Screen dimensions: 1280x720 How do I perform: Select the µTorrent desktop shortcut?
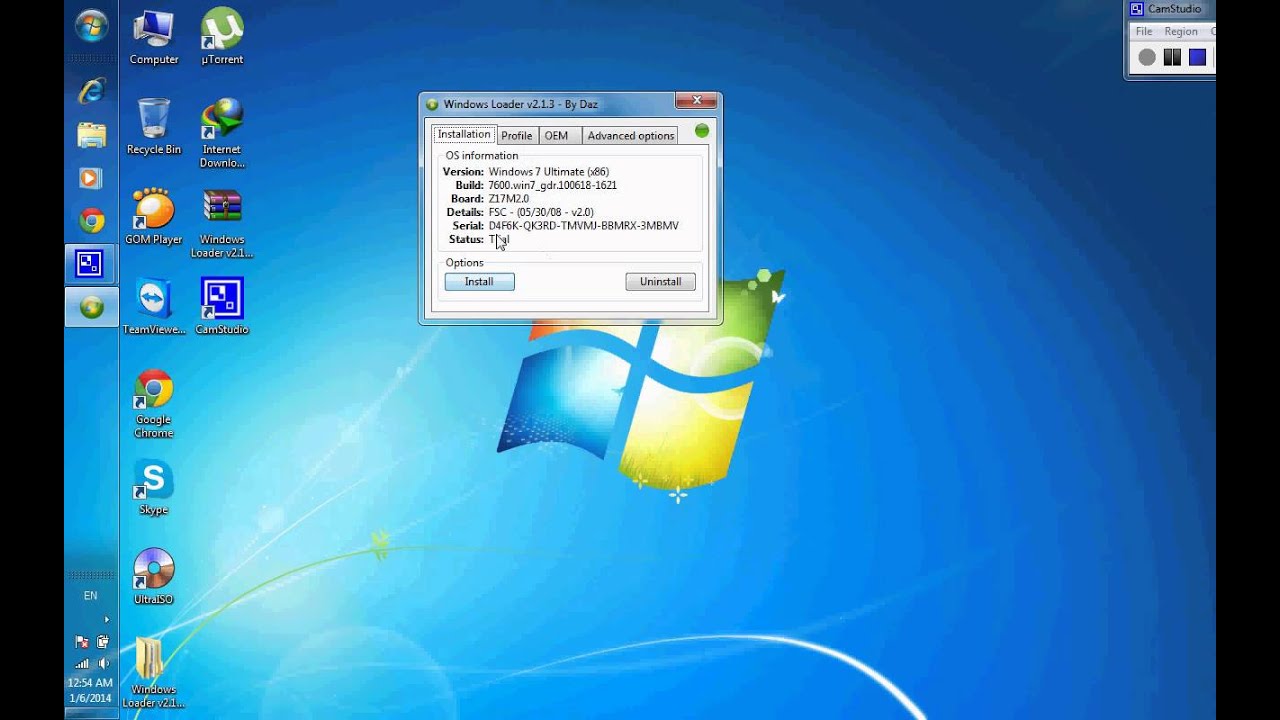(222, 37)
